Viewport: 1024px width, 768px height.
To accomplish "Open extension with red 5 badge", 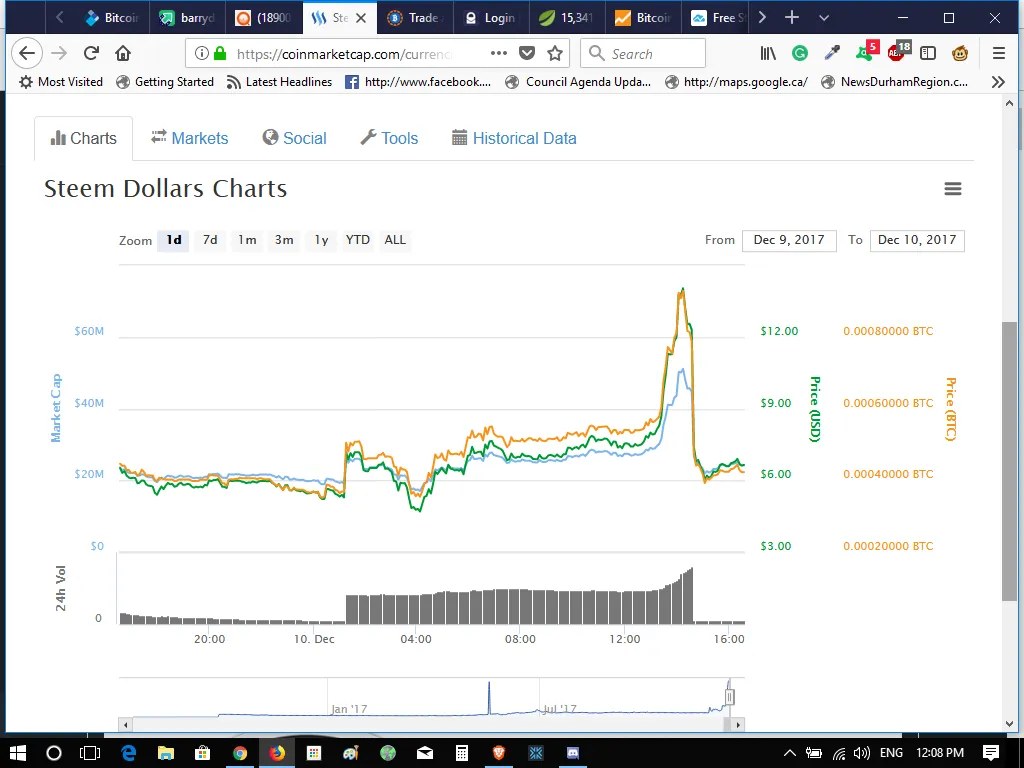I will 867,52.
